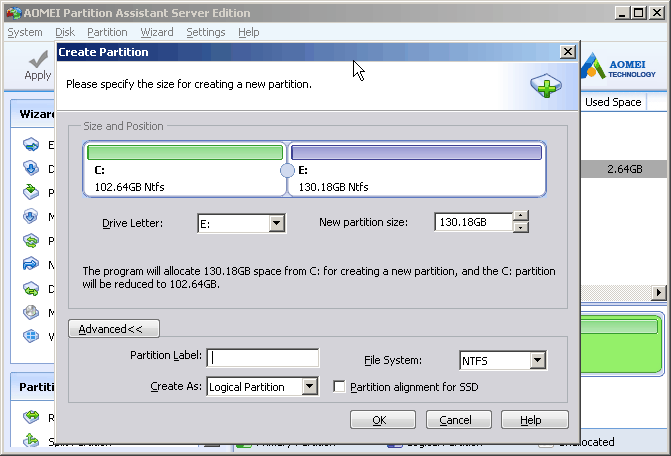
Task: Click the first wizard icon beside letter E
Action: 31,145
